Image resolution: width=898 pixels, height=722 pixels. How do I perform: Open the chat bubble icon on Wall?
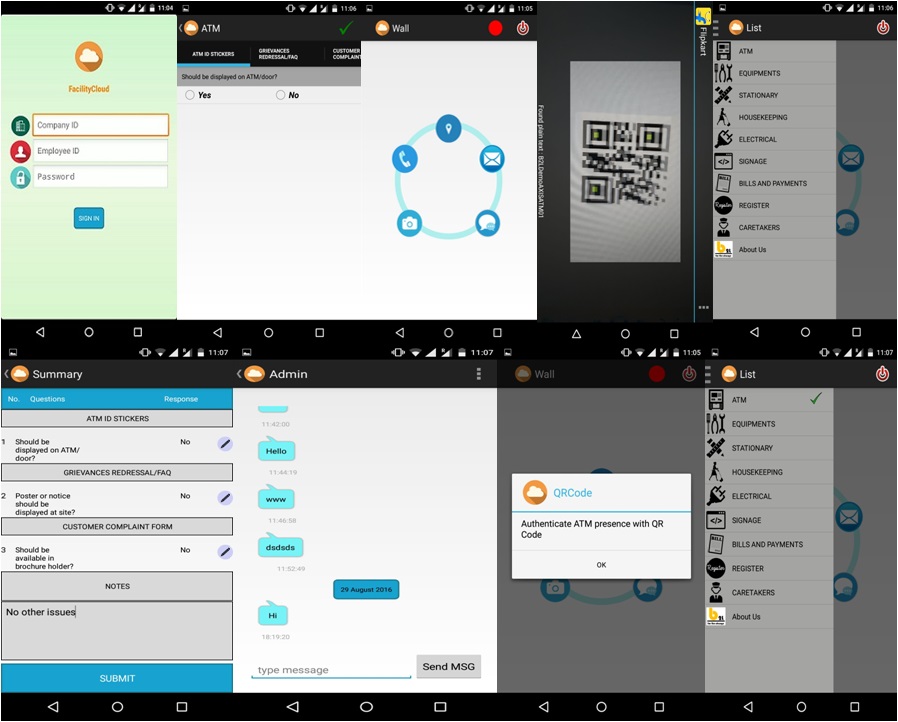pyautogui.click(x=487, y=222)
